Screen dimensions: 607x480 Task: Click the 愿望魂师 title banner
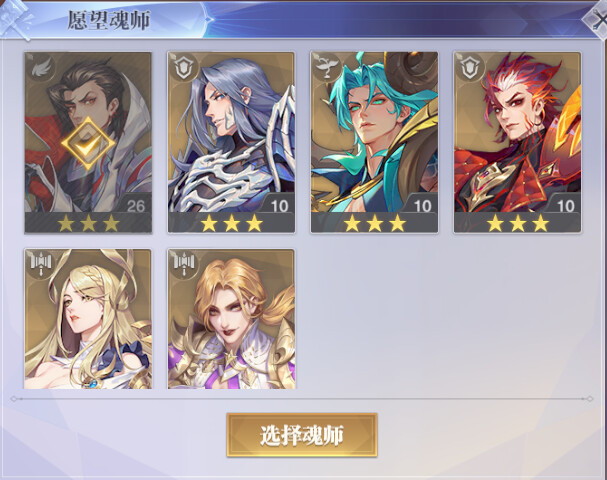tap(109, 20)
